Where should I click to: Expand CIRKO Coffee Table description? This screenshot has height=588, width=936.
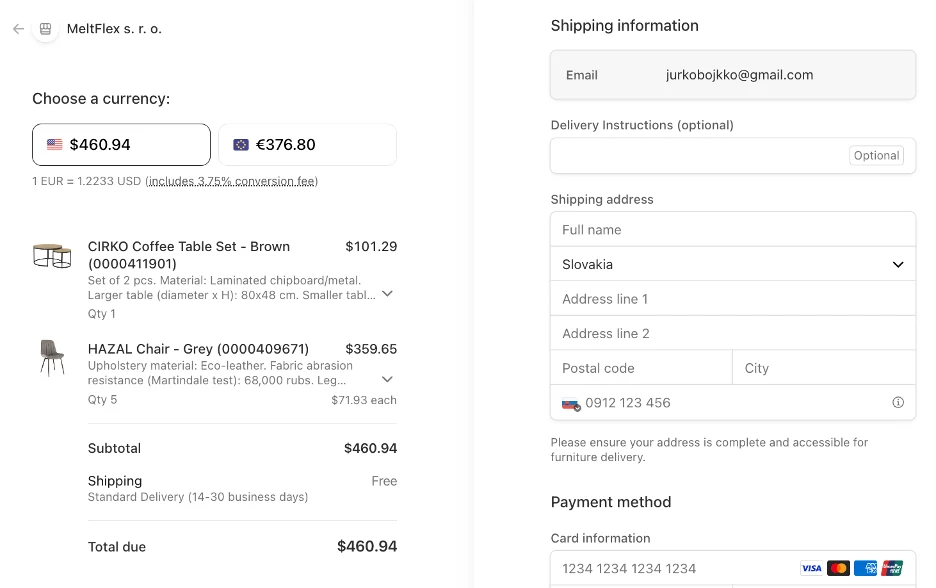[388, 294]
